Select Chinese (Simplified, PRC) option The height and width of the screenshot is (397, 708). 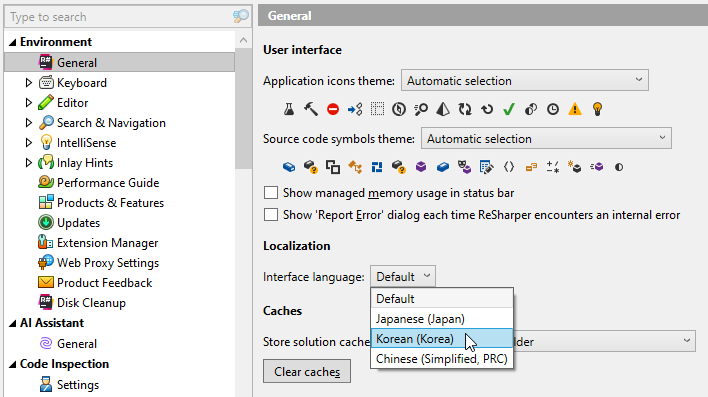coord(442,359)
